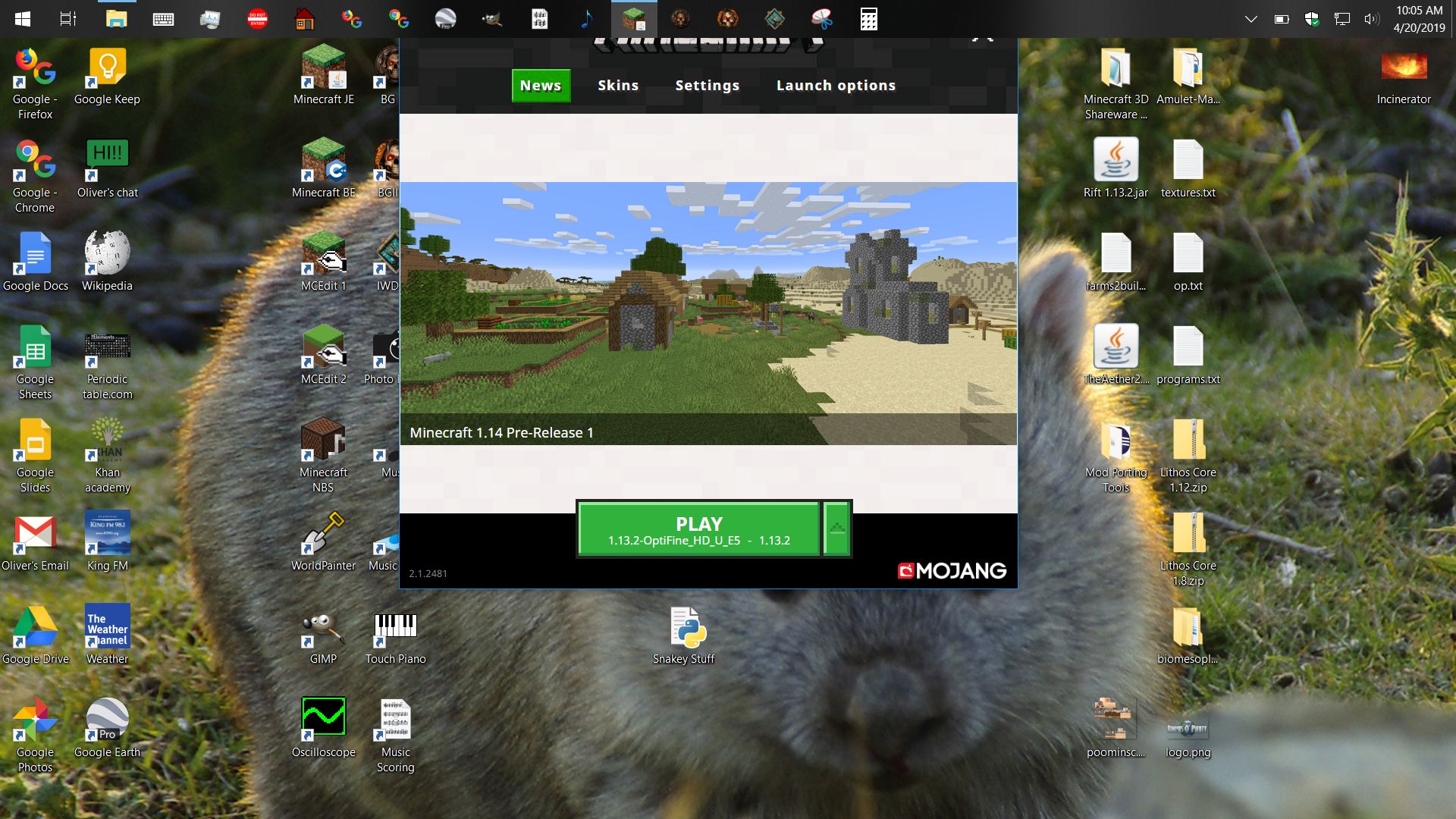Open the Windows Start menu
The image size is (1456, 819).
coord(22,19)
